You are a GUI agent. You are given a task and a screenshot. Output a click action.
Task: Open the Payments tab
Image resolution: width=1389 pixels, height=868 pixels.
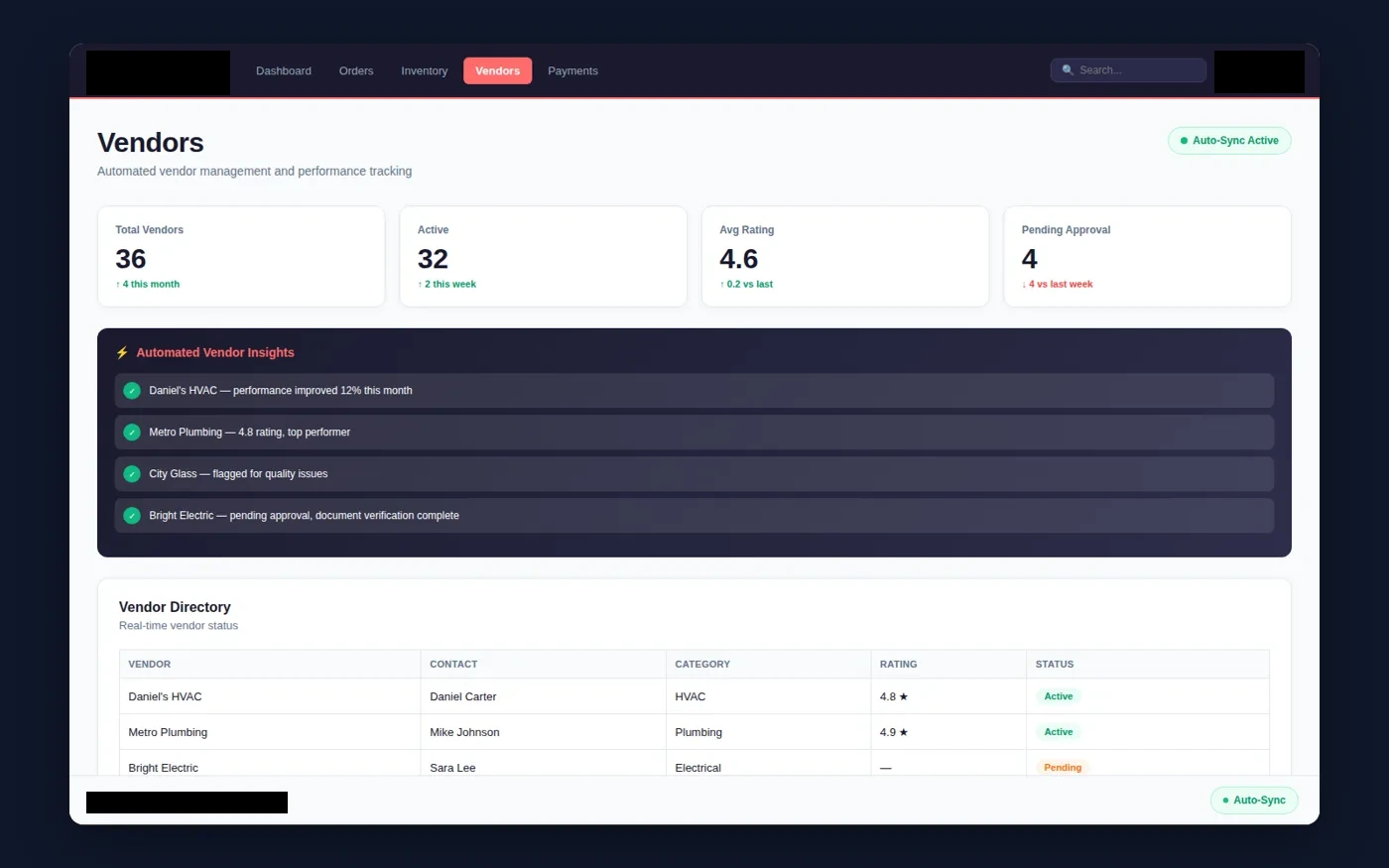pos(572,70)
